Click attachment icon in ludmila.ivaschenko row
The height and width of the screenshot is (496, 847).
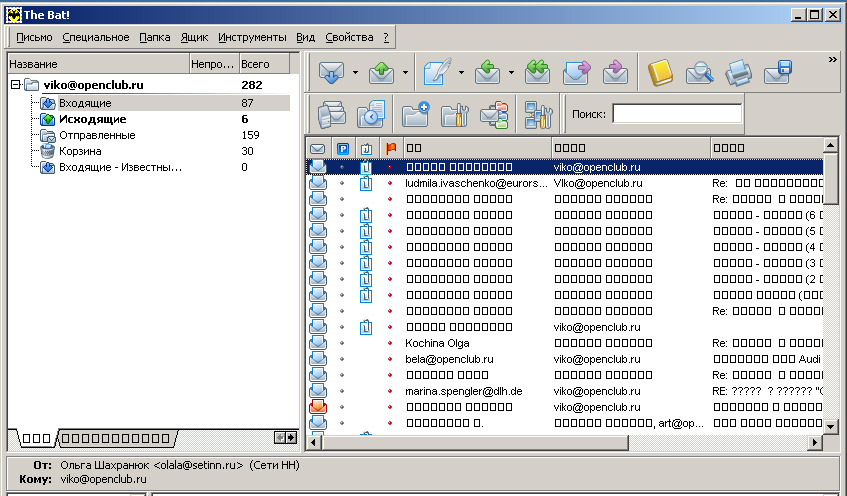pos(366,183)
